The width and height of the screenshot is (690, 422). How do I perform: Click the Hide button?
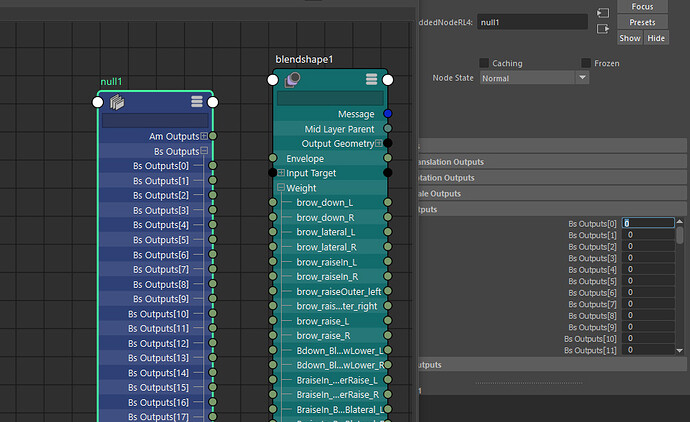pyautogui.click(x=656, y=38)
